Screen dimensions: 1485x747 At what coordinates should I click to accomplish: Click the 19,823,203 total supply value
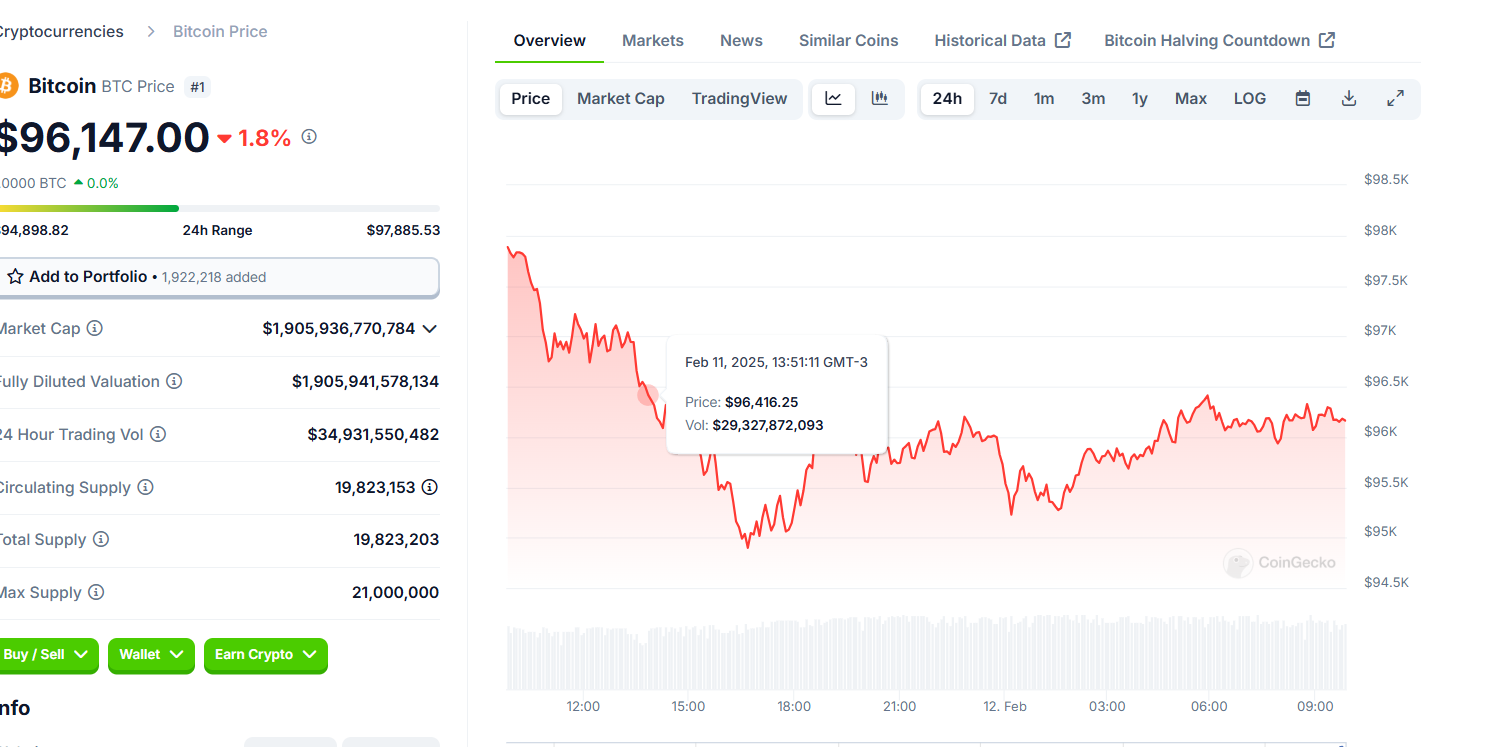click(396, 539)
